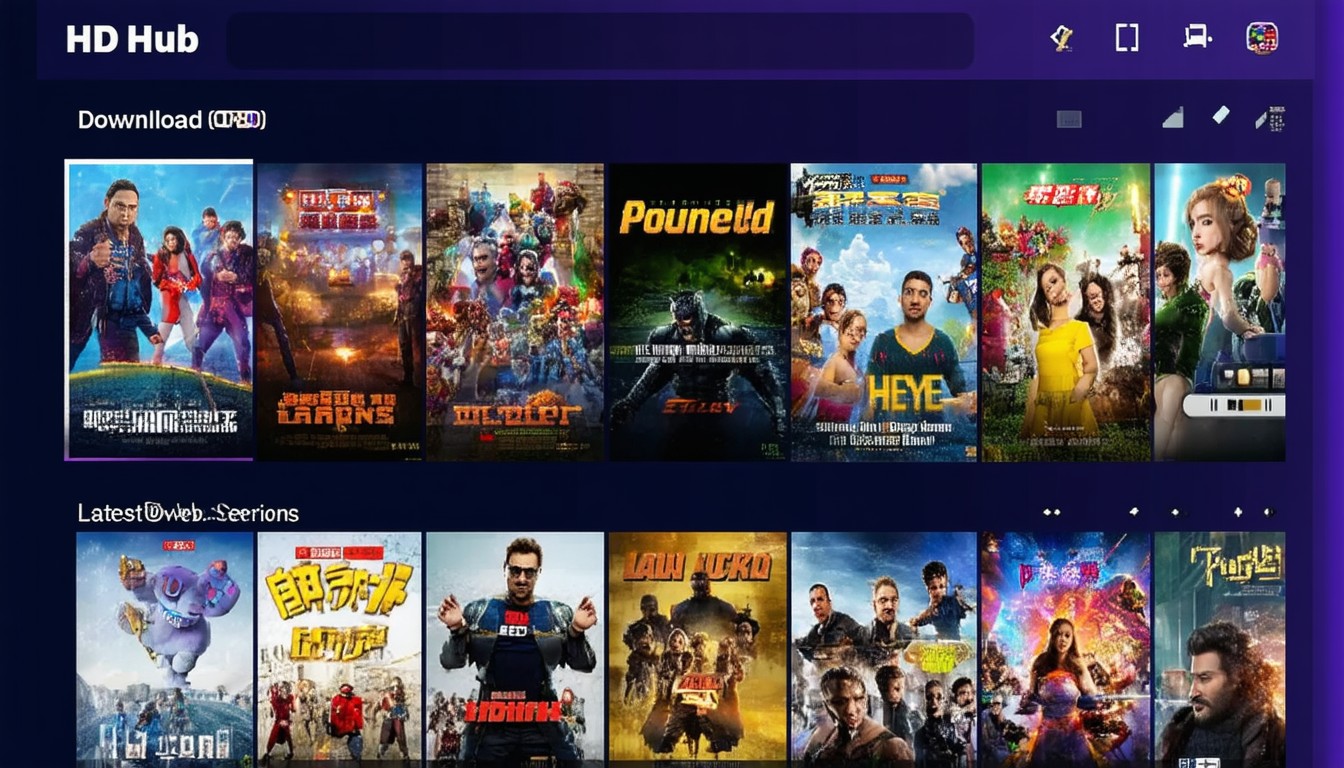Click the gray rectangle icon in Download row
Screen dimensions: 1344x768
tap(1069, 120)
